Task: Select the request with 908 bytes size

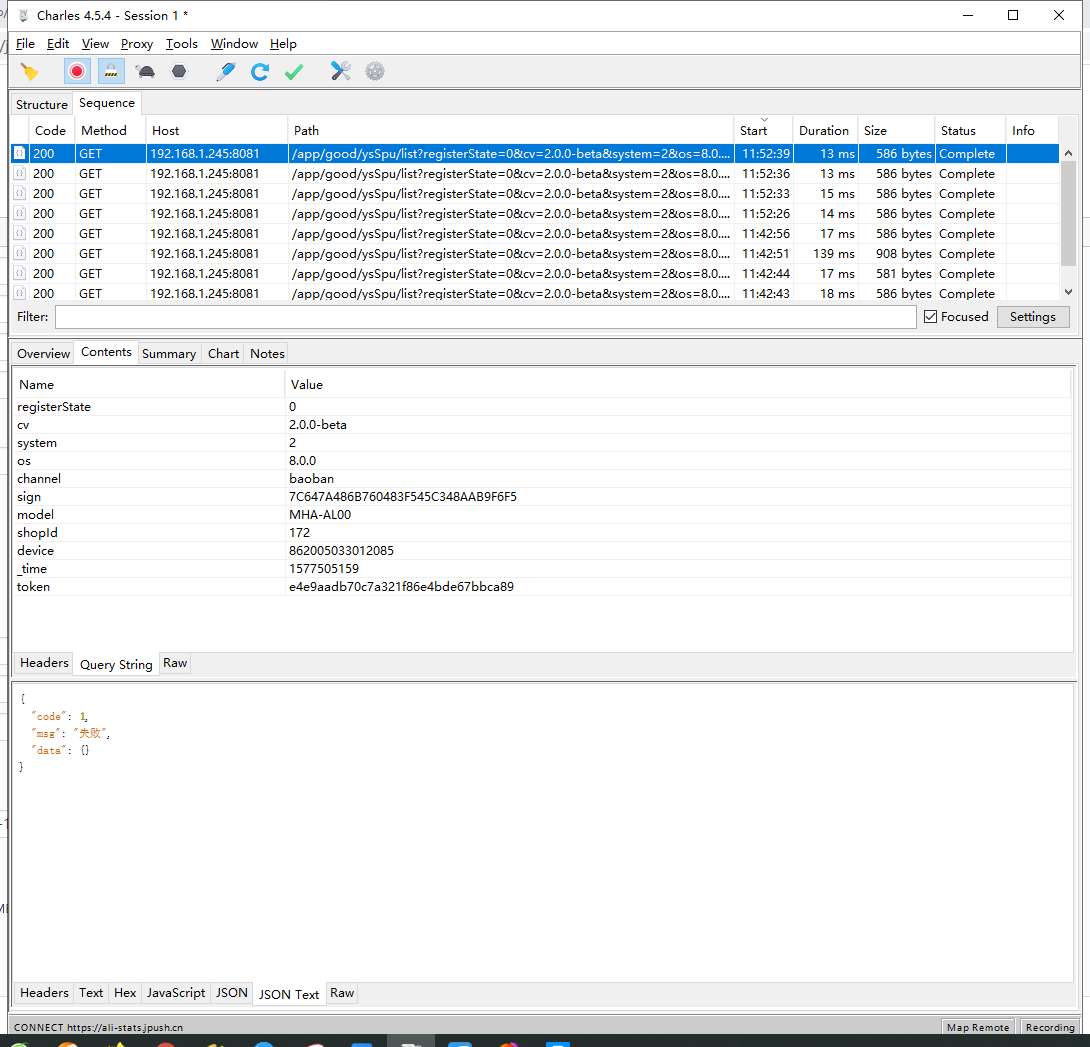Action: tap(535, 254)
